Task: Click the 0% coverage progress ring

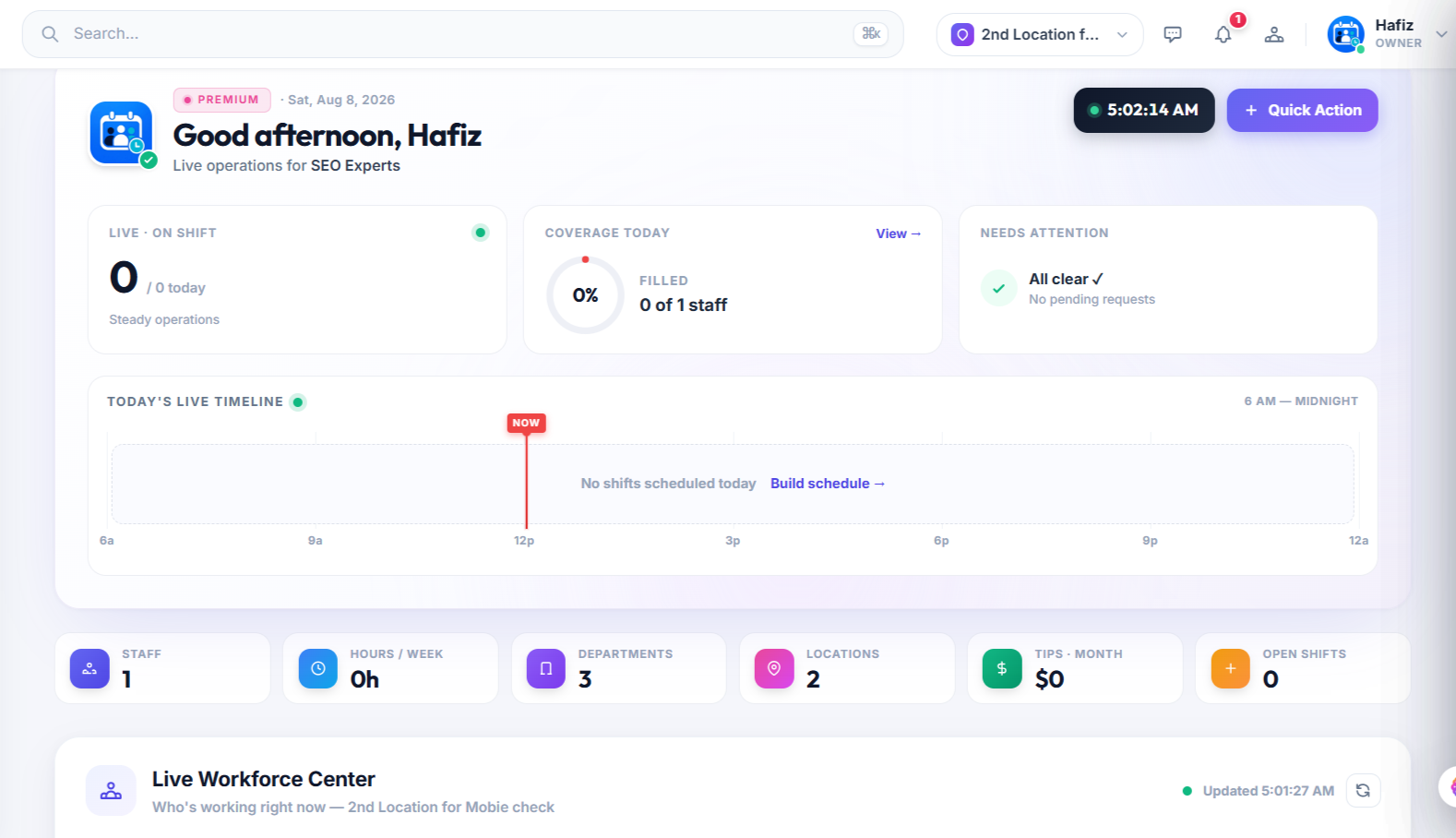Action: tap(585, 295)
